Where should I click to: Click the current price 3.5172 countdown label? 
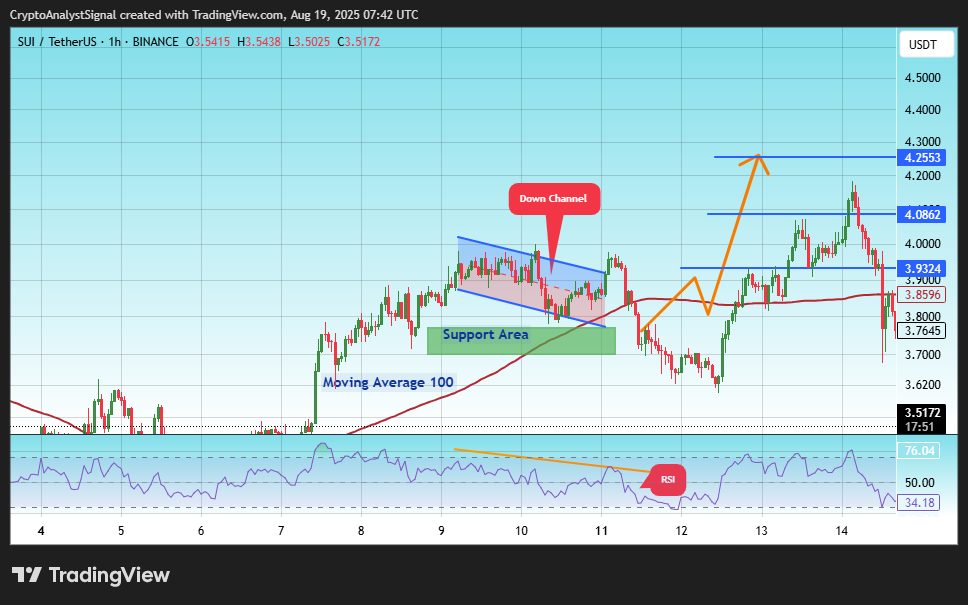tap(921, 419)
